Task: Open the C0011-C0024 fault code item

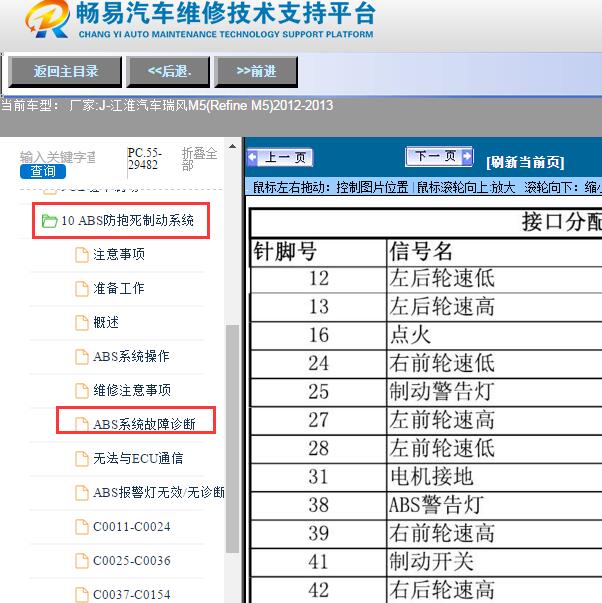Action: coord(132,526)
